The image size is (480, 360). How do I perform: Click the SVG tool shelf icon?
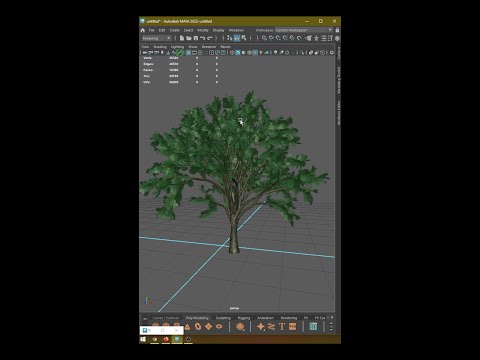292,327
